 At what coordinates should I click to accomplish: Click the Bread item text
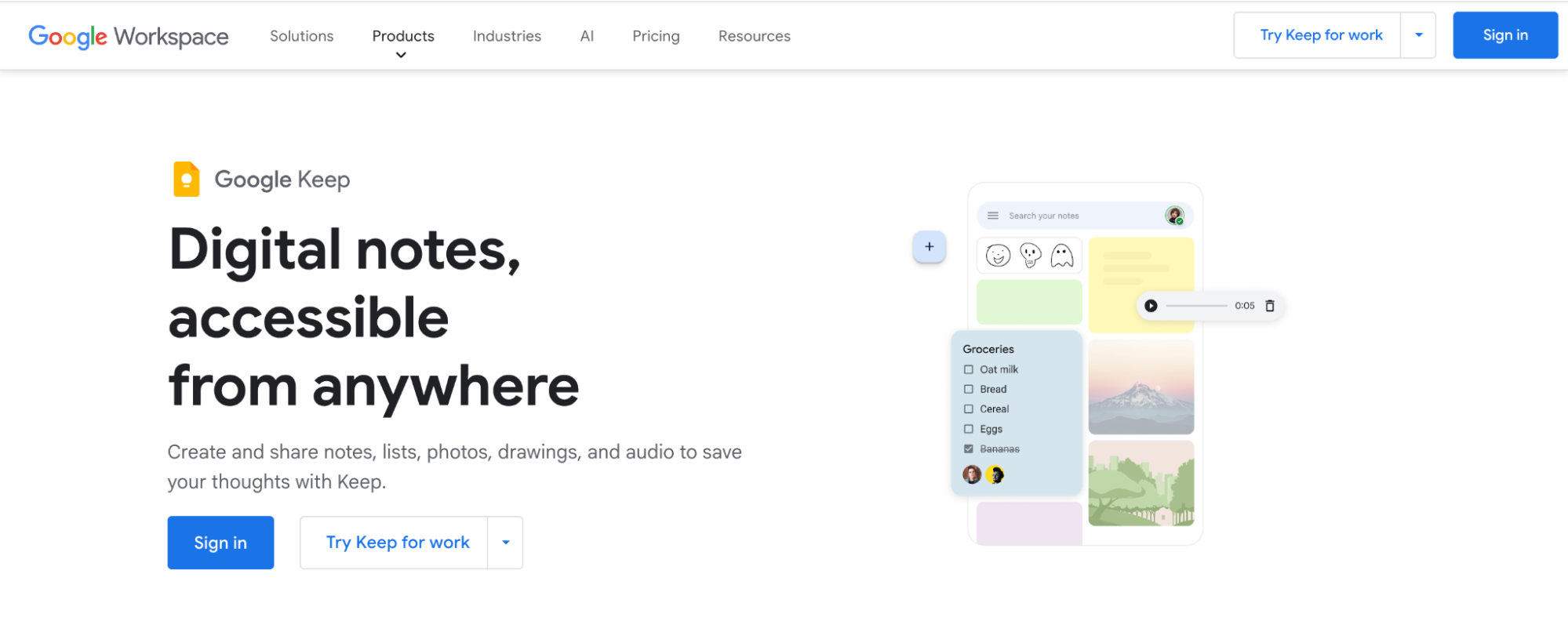point(993,389)
